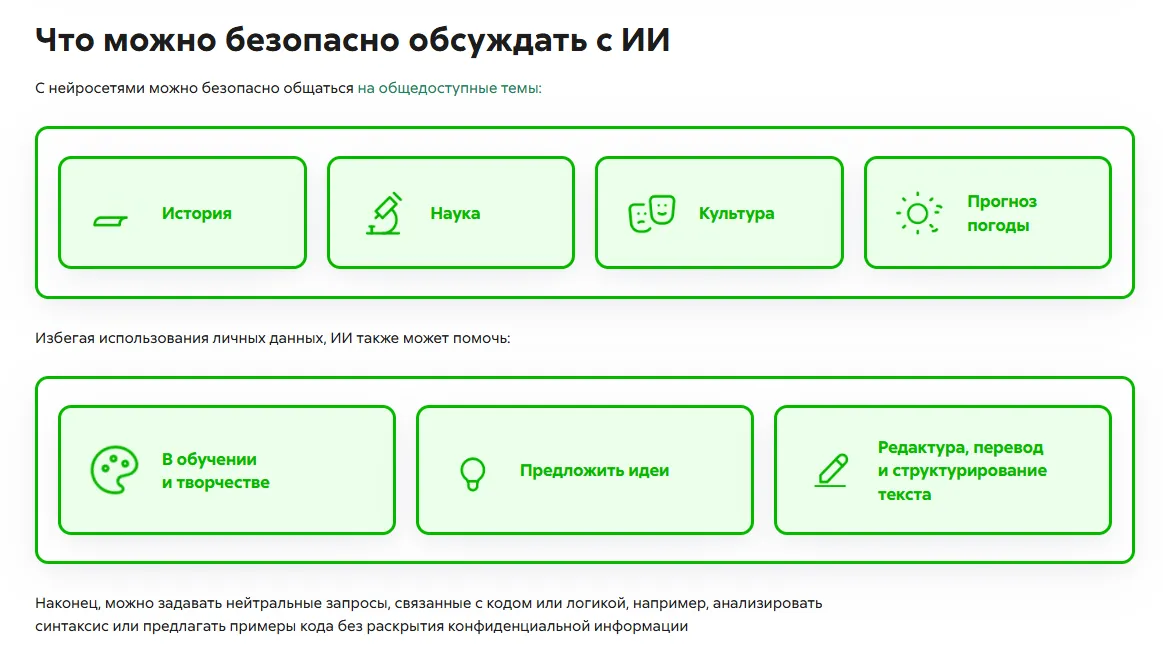This screenshot has height=654, width=1163.
Task: Click the theater masks icon on Культура
Action: [651, 212]
